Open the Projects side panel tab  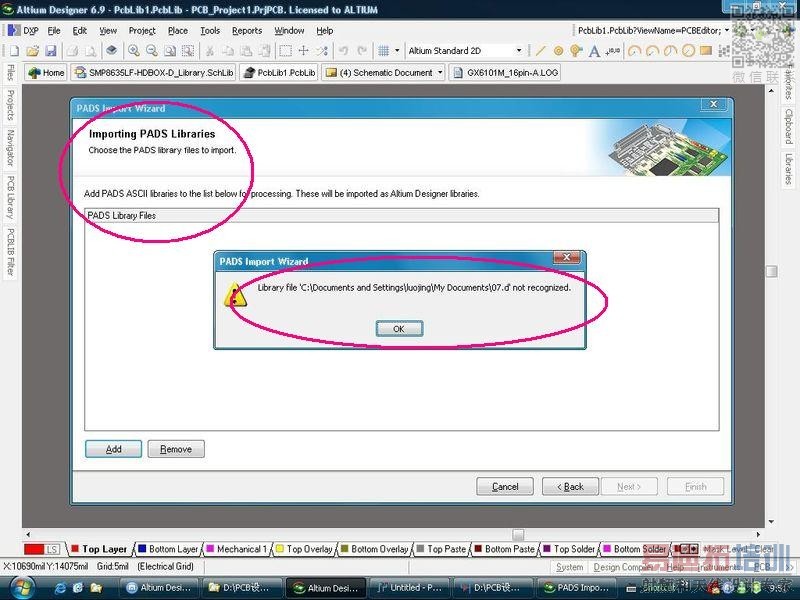(10, 105)
